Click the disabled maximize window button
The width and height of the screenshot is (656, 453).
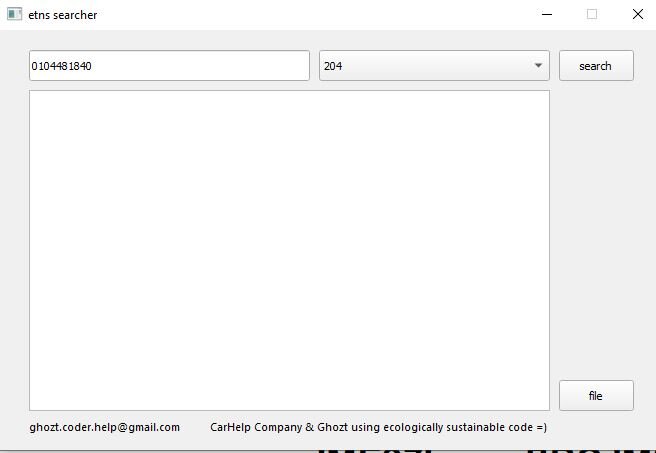pyautogui.click(x=592, y=14)
